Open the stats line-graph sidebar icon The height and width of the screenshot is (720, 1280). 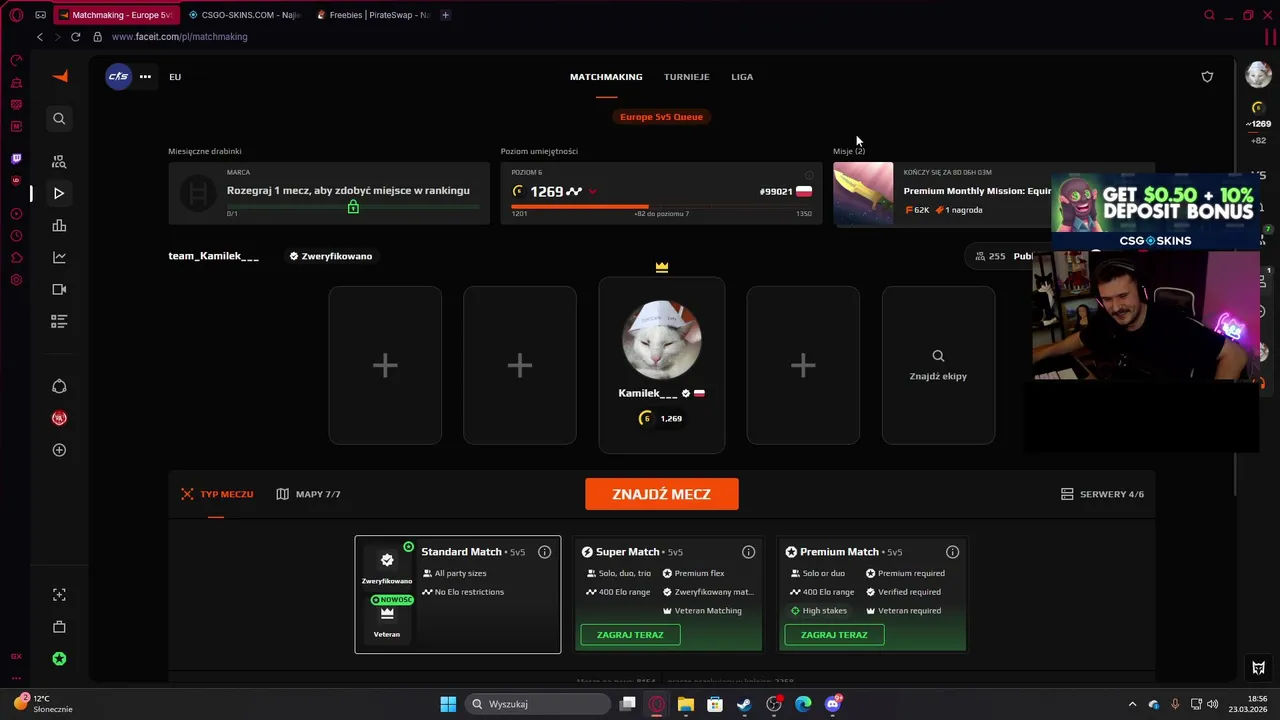[59, 257]
